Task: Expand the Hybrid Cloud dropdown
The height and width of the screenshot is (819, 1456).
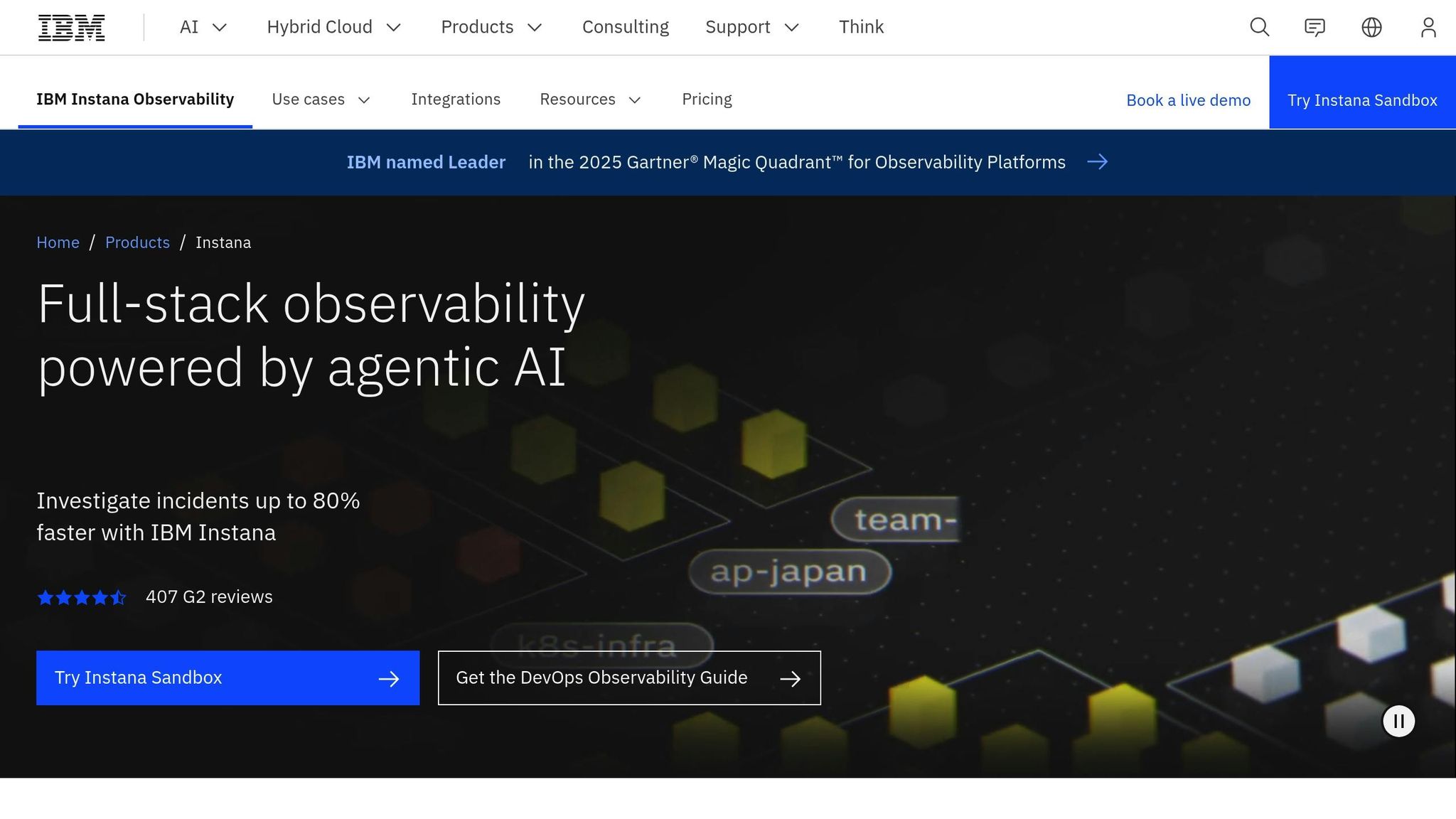Action: click(333, 28)
